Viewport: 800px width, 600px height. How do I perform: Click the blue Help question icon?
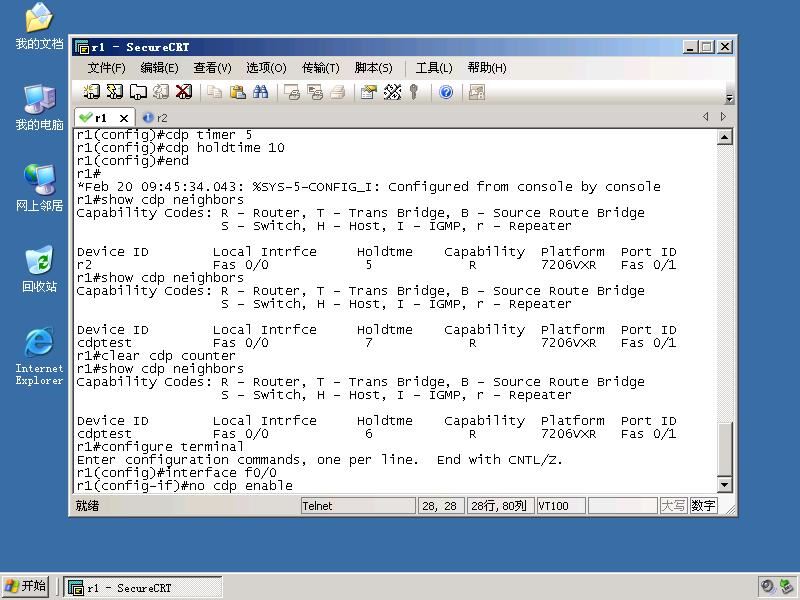tap(446, 92)
